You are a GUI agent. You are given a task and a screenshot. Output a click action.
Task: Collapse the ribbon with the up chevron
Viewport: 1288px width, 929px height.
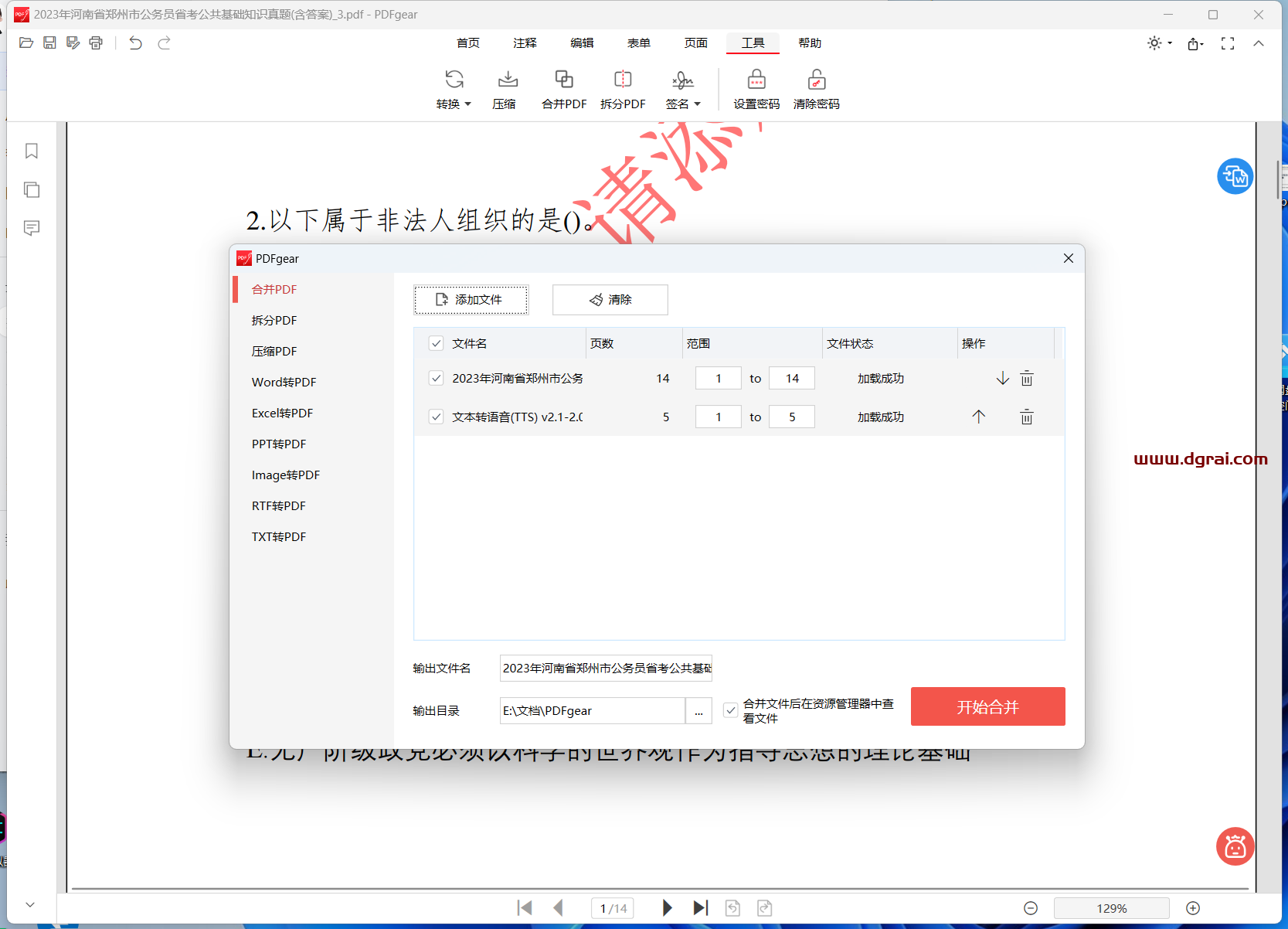tap(1259, 43)
